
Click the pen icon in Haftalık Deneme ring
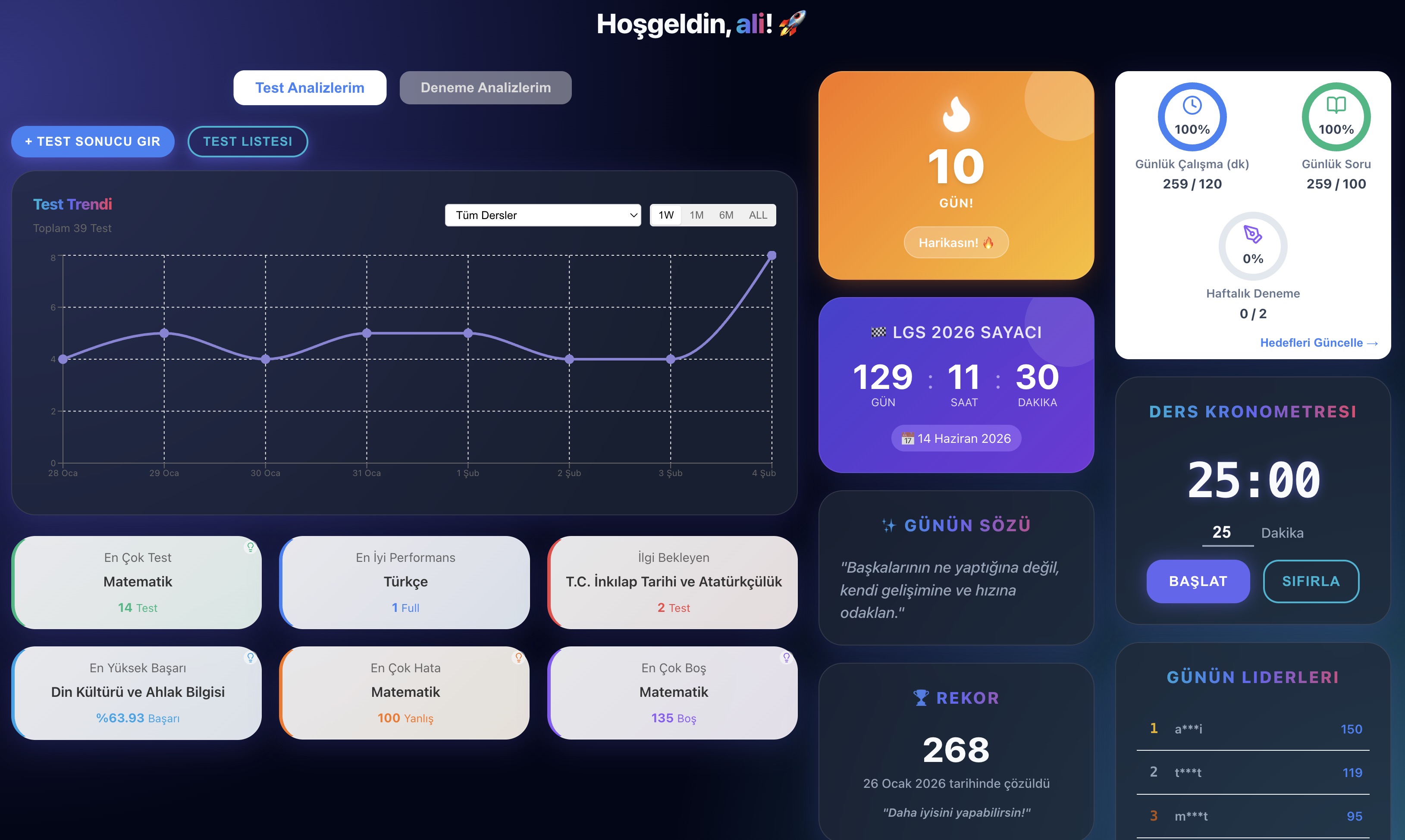pyautogui.click(x=1252, y=234)
